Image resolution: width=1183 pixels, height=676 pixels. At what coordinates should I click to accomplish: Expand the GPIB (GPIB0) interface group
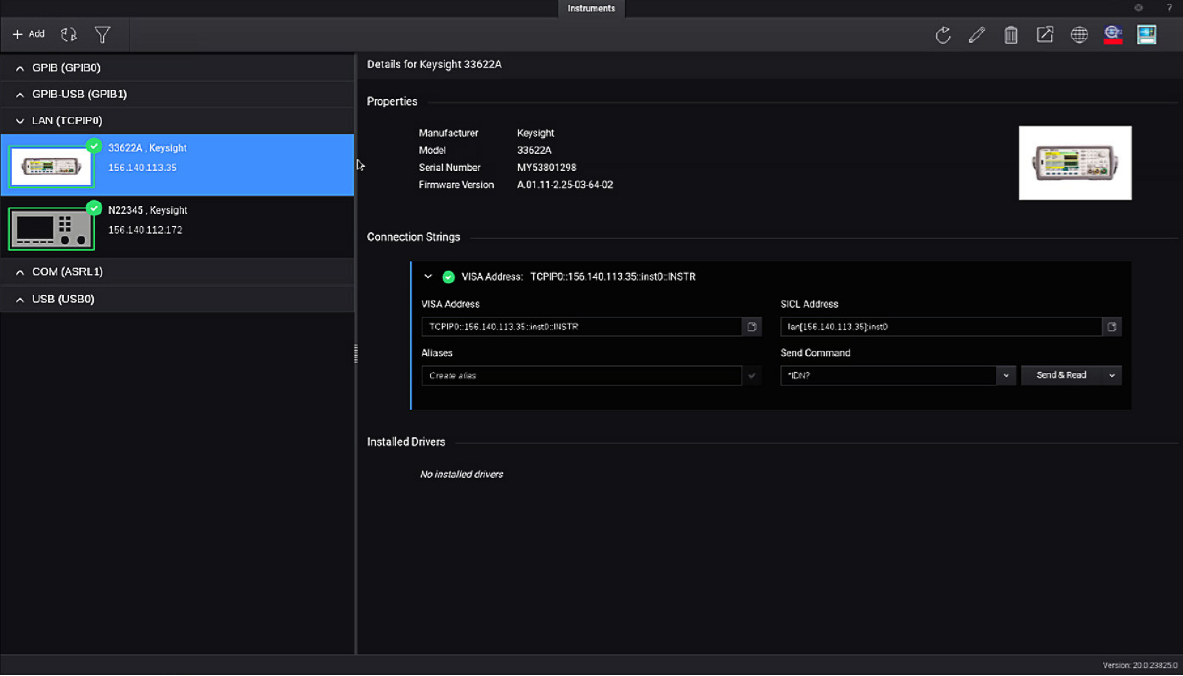coord(20,68)
